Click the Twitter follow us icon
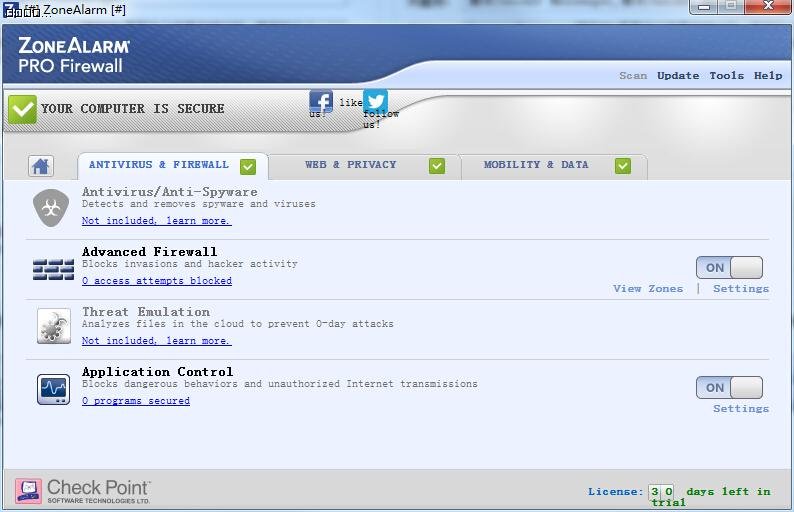Image resolution: width=794 pixels, height=512 pixels. pos(375,101)
